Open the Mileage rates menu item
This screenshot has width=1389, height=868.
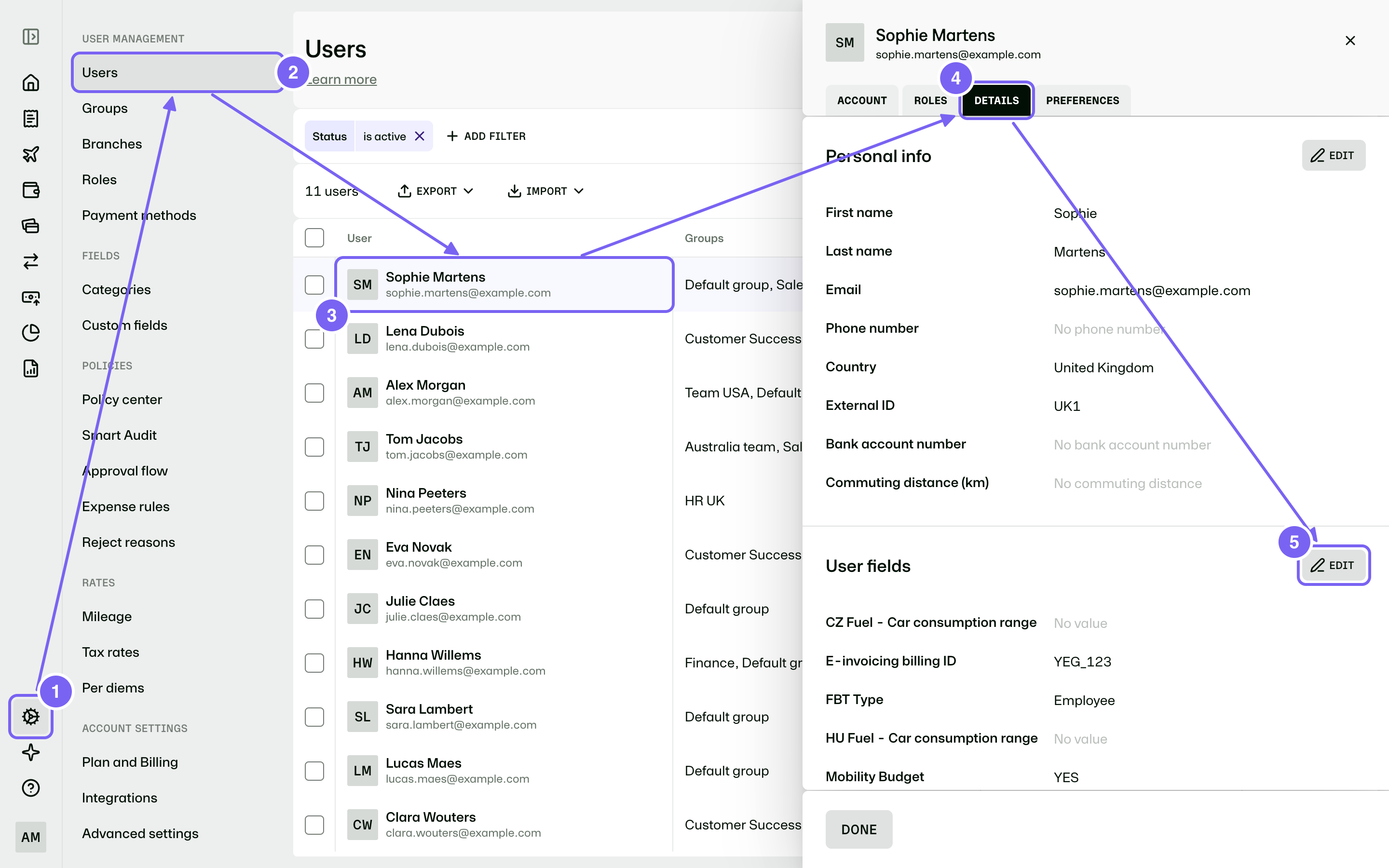coord(107,617)
